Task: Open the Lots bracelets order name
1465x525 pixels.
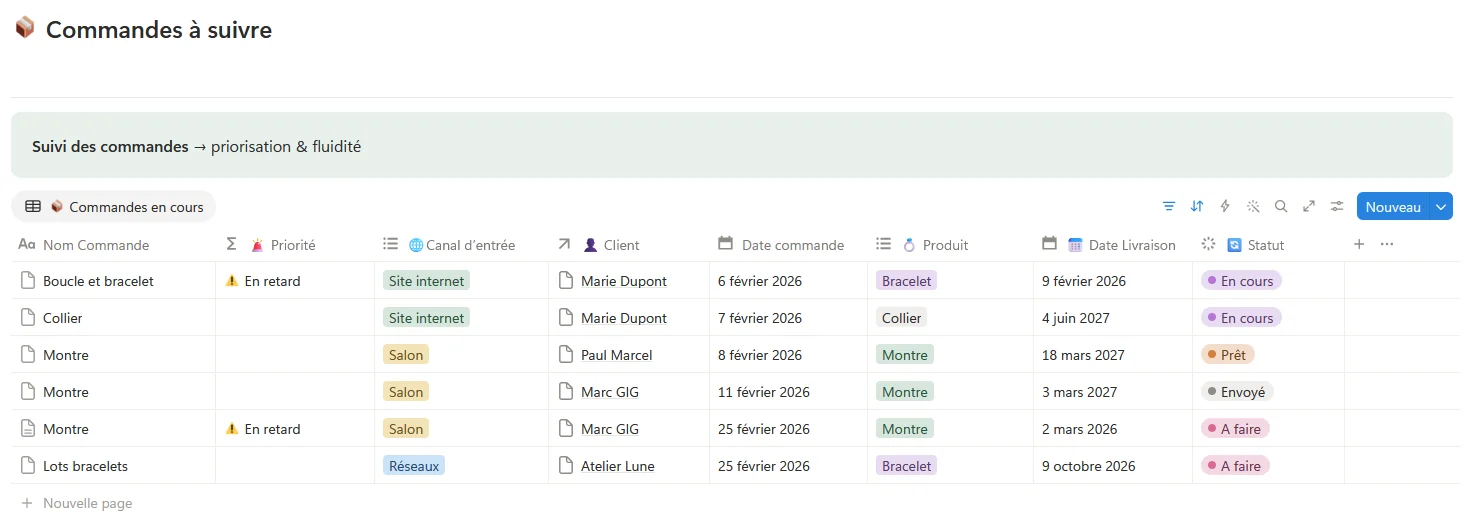Action: [85, 466]
